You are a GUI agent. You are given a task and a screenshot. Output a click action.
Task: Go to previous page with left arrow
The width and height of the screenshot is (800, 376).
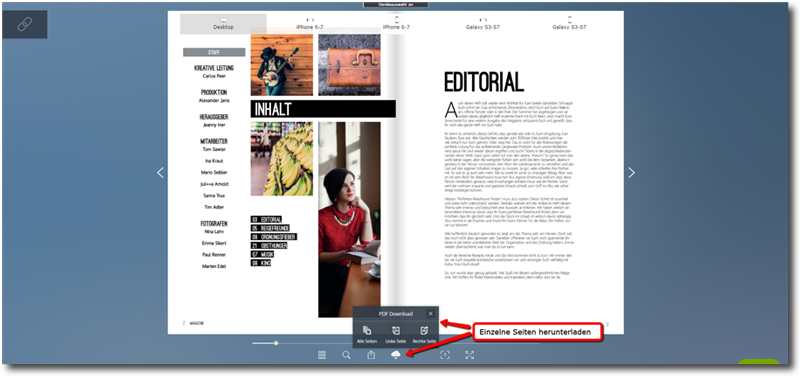[160, 172]
